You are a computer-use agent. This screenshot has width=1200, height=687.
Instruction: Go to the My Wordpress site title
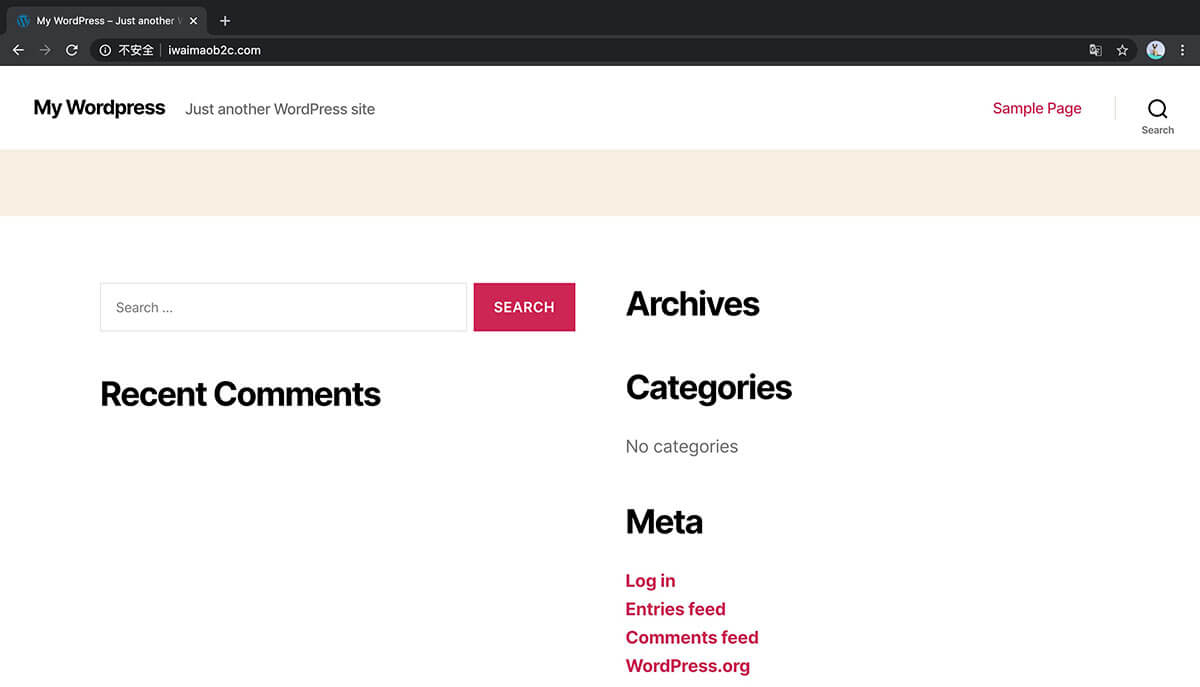click(99, 108)
